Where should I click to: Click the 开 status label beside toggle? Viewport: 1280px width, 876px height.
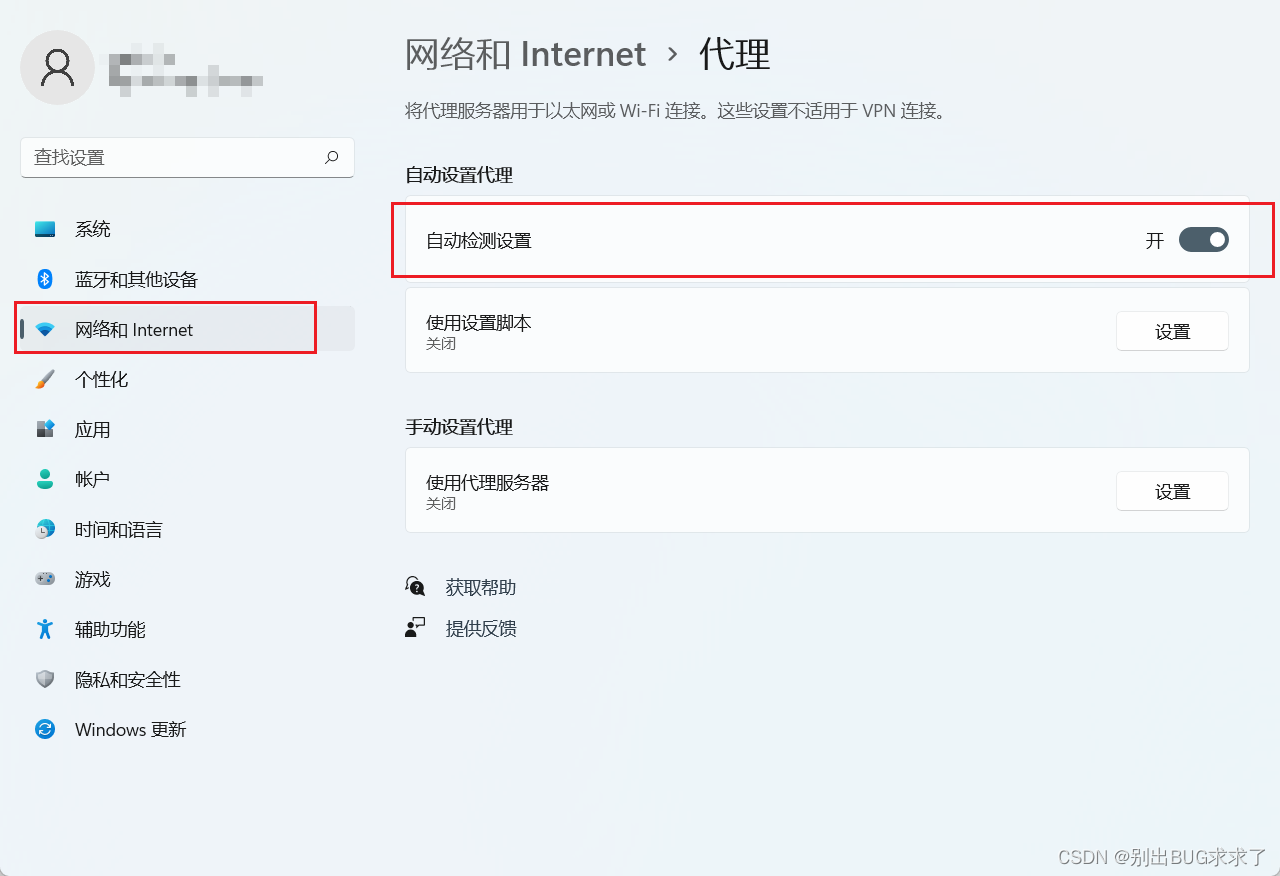1155,240
